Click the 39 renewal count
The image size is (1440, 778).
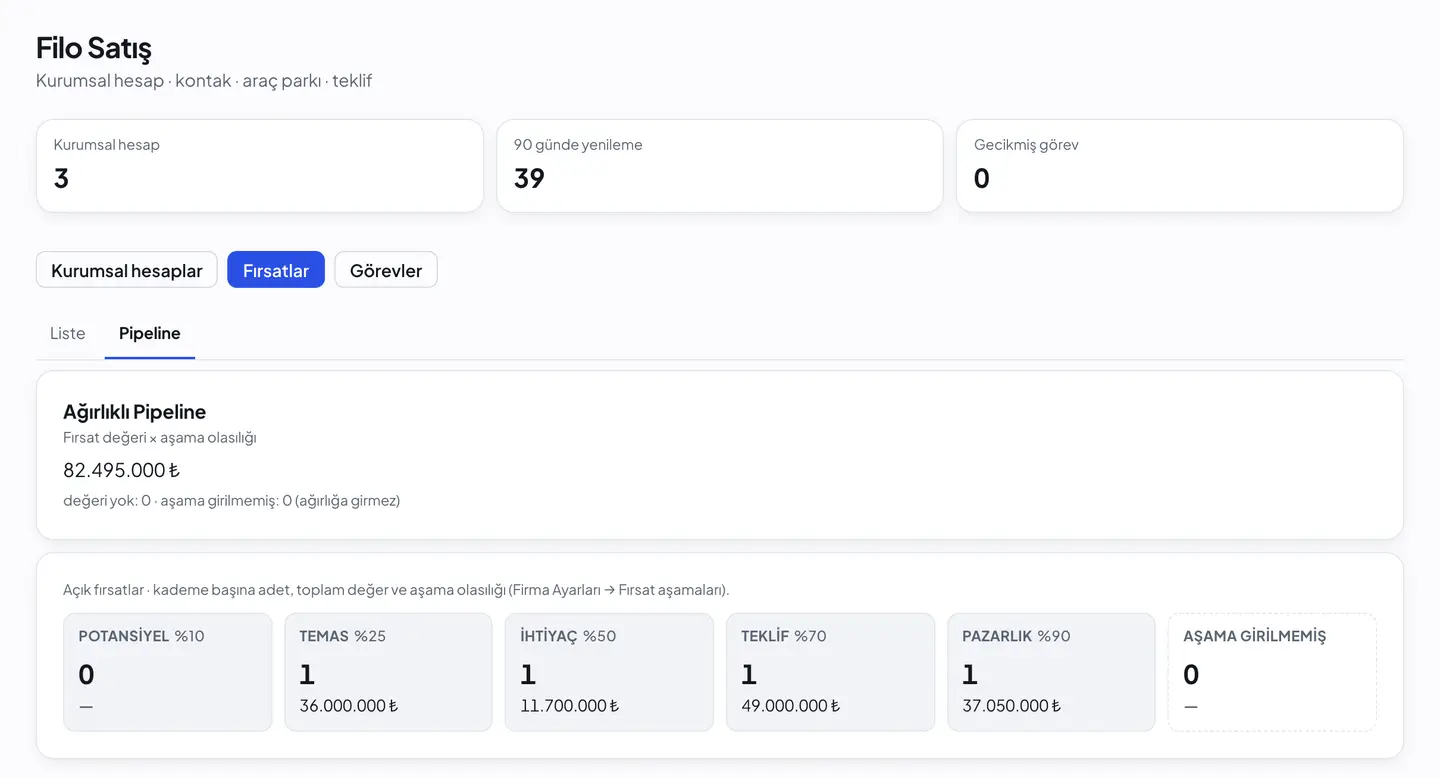[x=529, y=178]
